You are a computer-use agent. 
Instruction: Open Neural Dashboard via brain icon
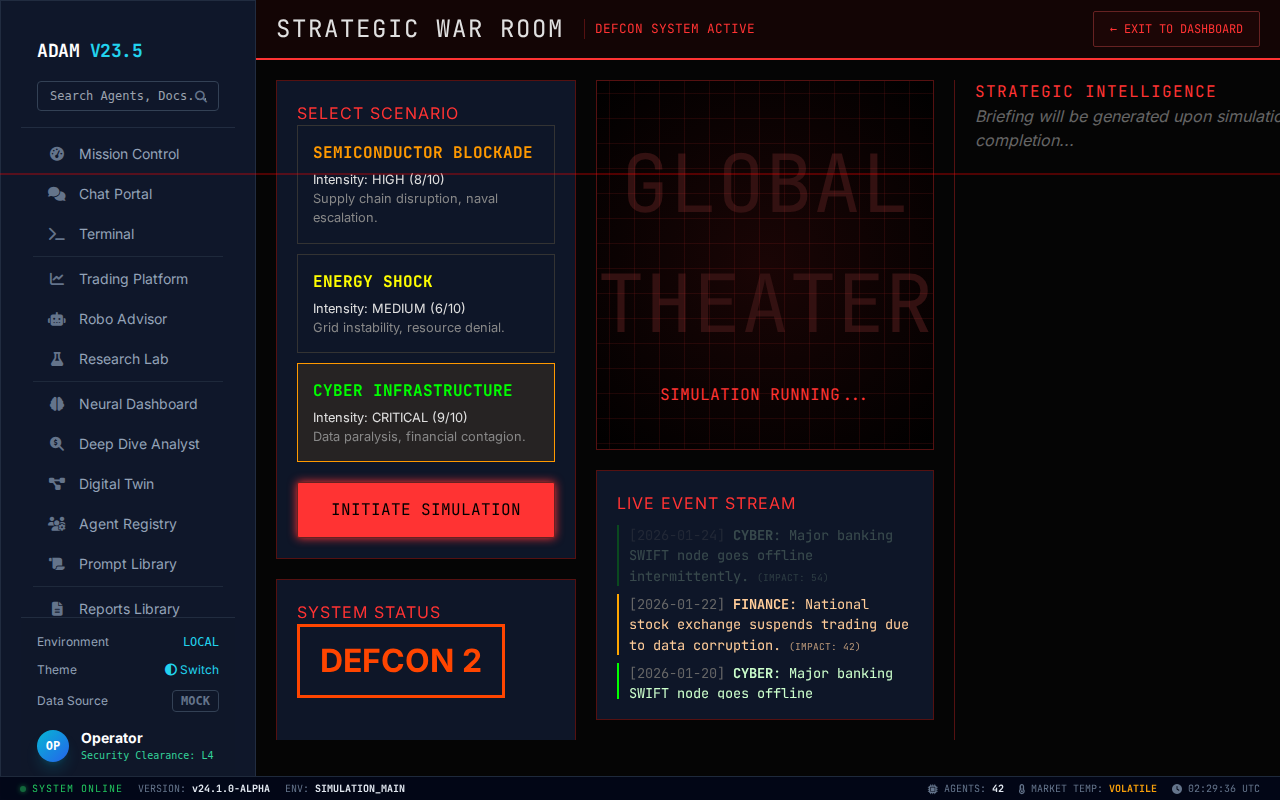tap(57, 404)
